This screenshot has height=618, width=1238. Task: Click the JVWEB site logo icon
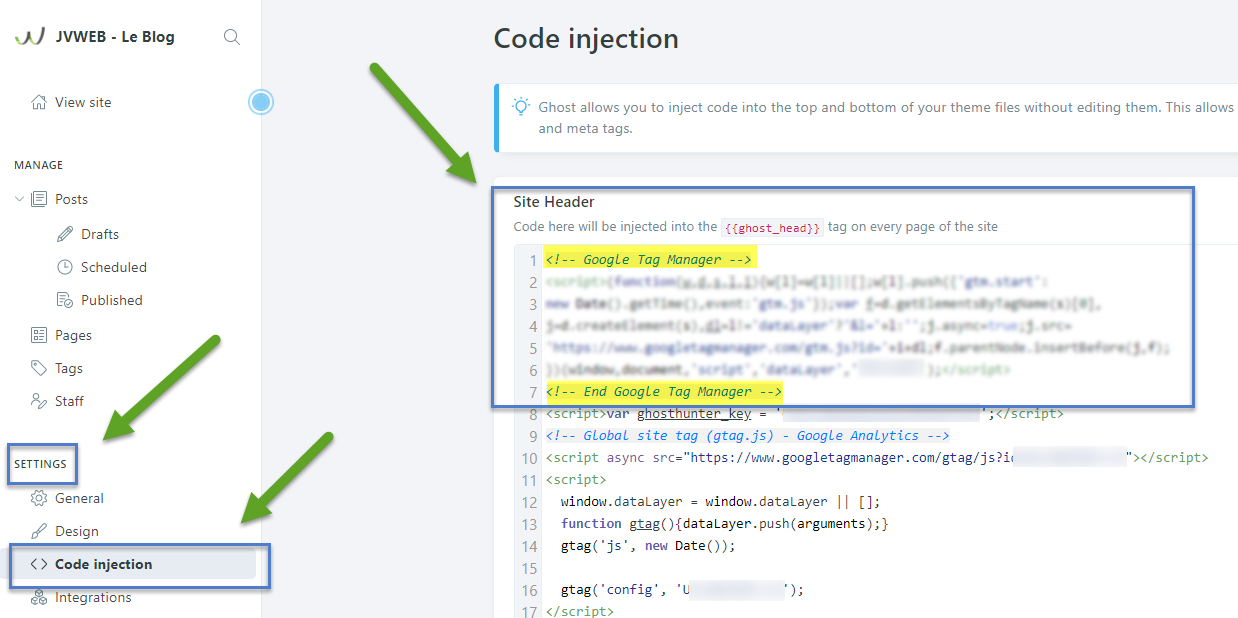30,37
